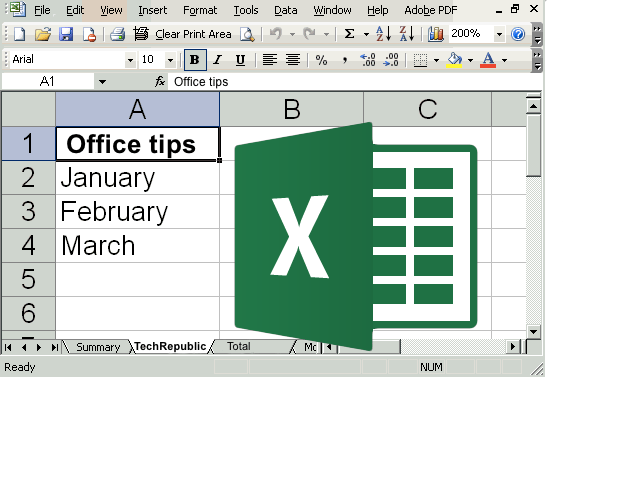Select row 5 header
The height and width of the screenshot is (485, 620).
(28, 279)
